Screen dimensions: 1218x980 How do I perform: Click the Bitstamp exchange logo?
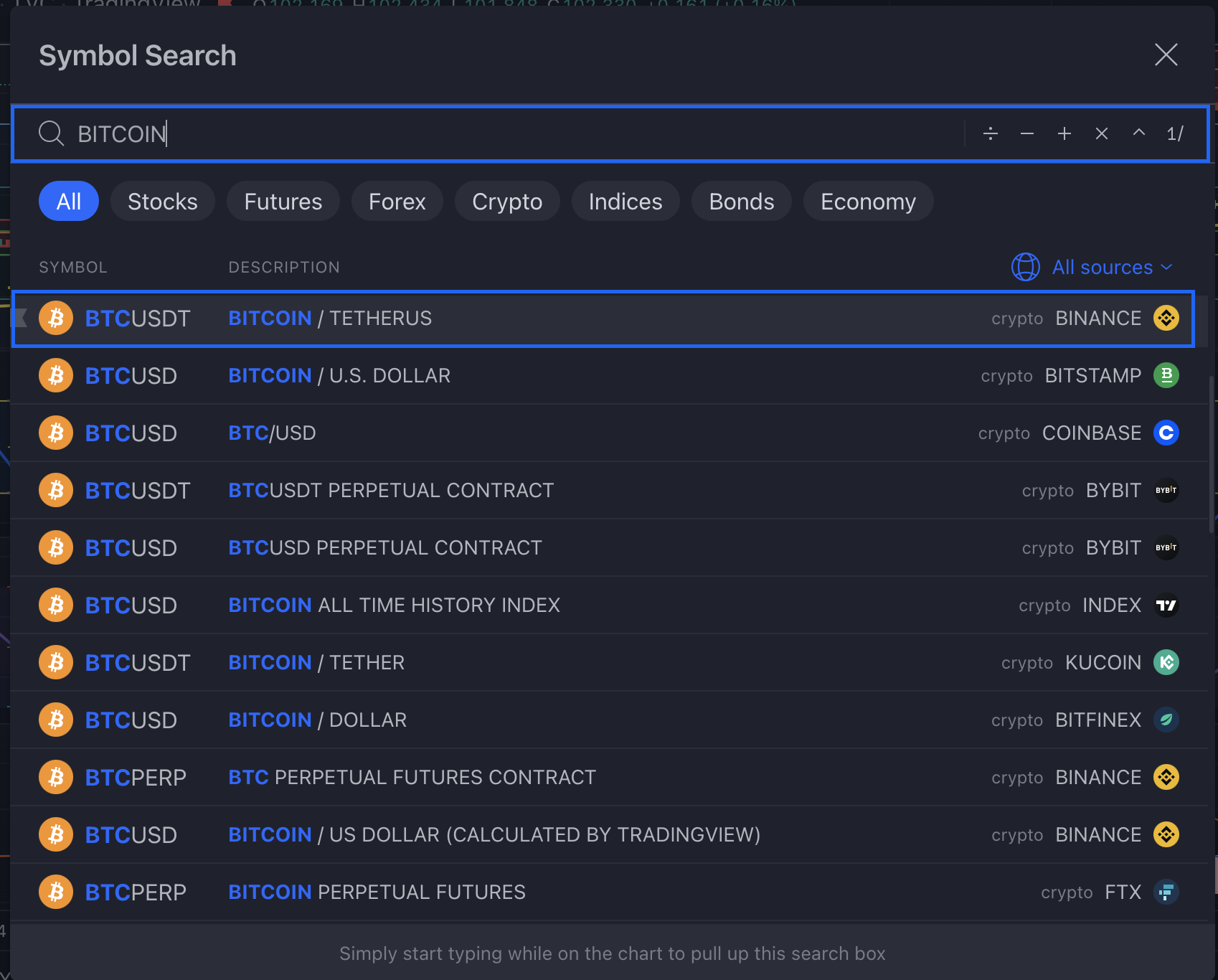pos(1166,375)
